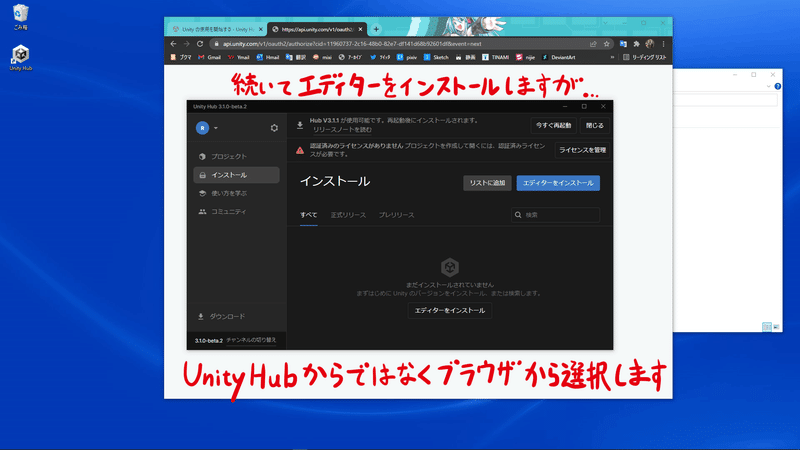Open 翻訳 bookmark
800x450 pixels.
click(295, 57)
